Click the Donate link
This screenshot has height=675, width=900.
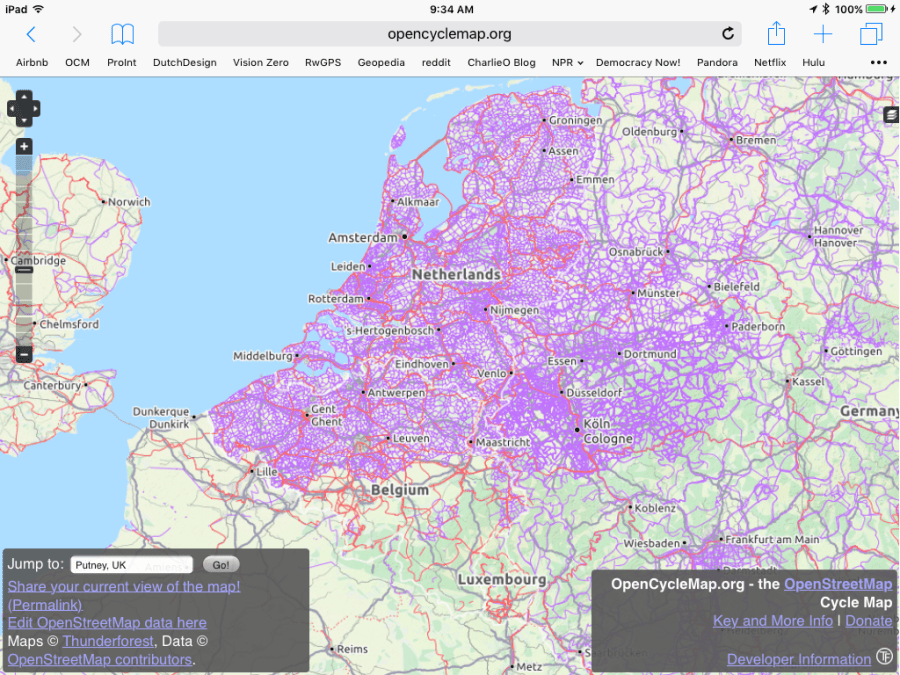point(868,621)
